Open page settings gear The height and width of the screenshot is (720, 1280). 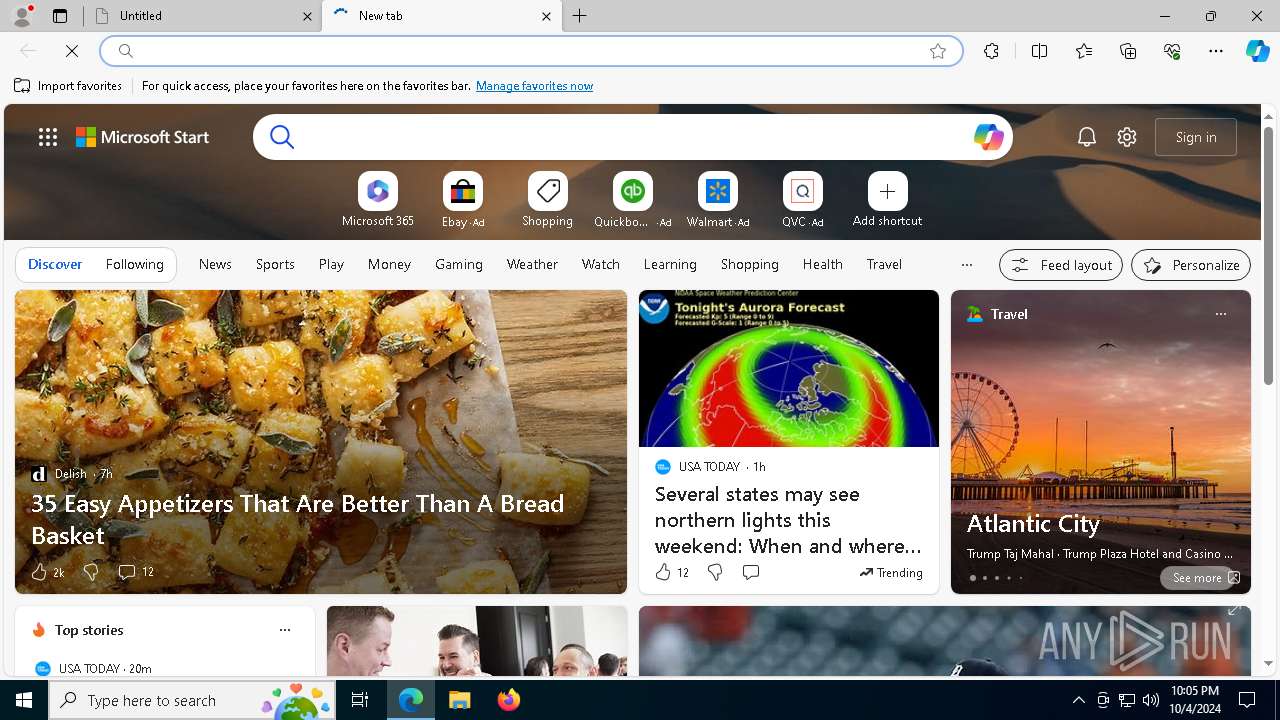pyautogui.click(x=1127, y=137)
